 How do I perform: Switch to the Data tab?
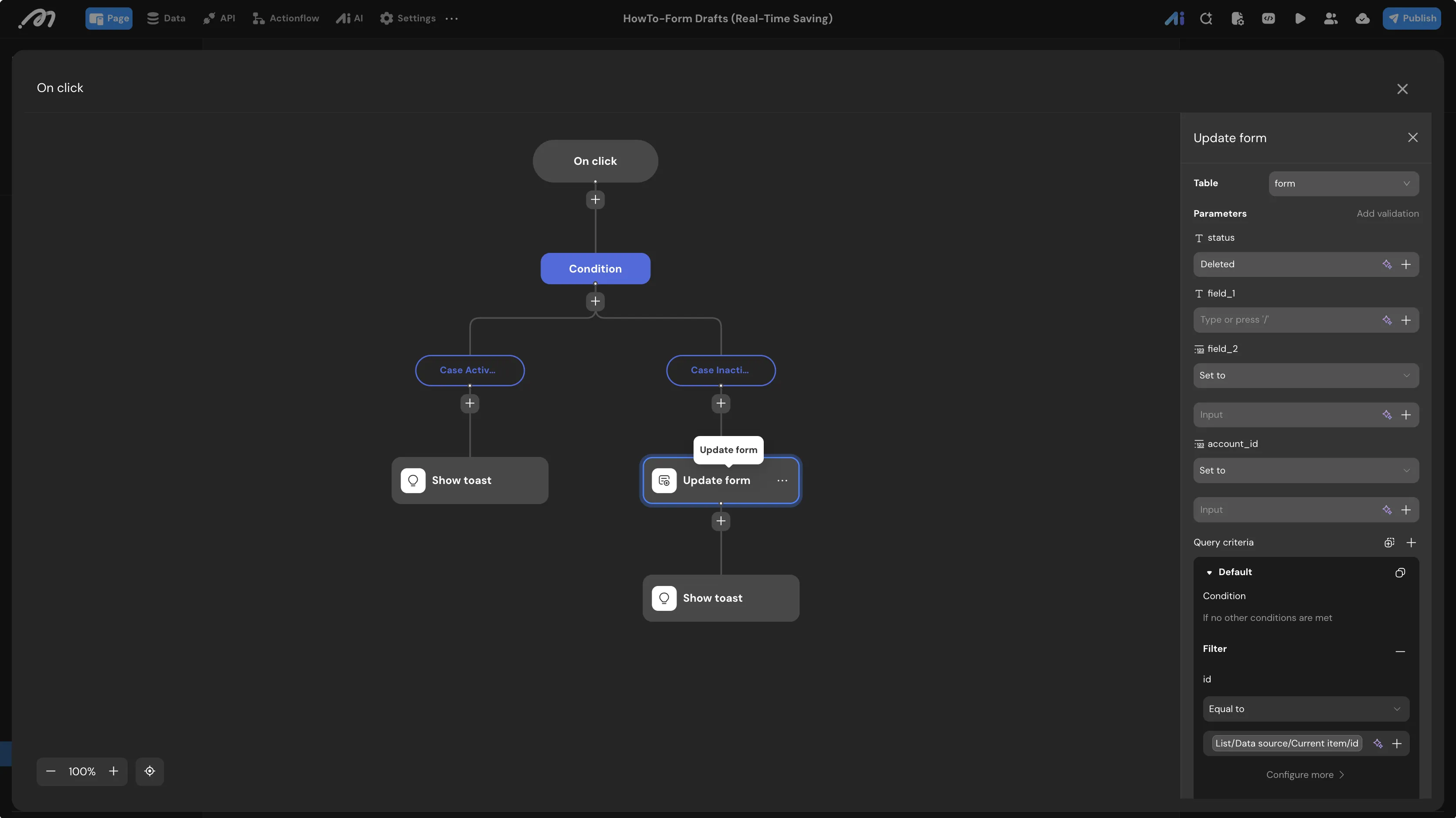(x=166, y=19)
